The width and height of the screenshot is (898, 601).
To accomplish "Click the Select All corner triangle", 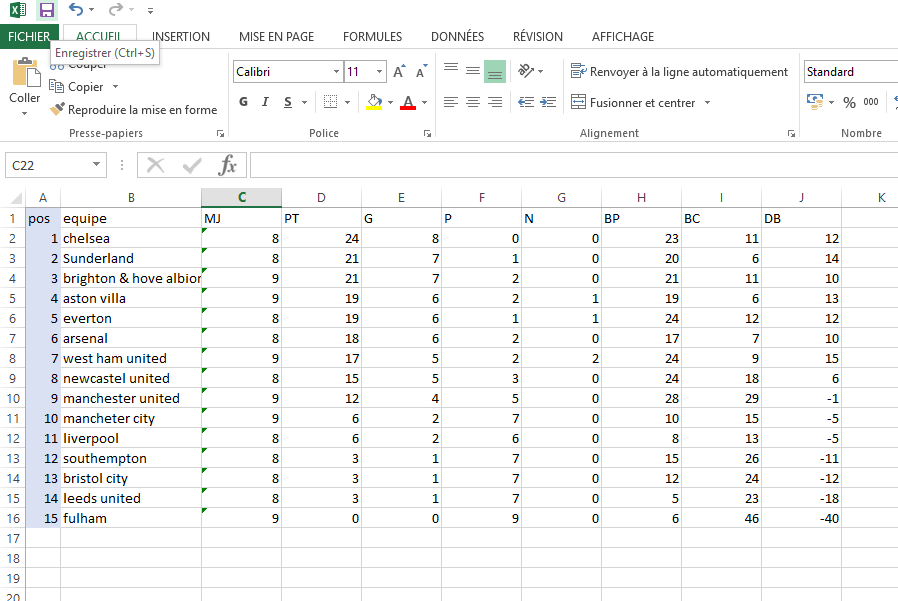I will point(16,198).
